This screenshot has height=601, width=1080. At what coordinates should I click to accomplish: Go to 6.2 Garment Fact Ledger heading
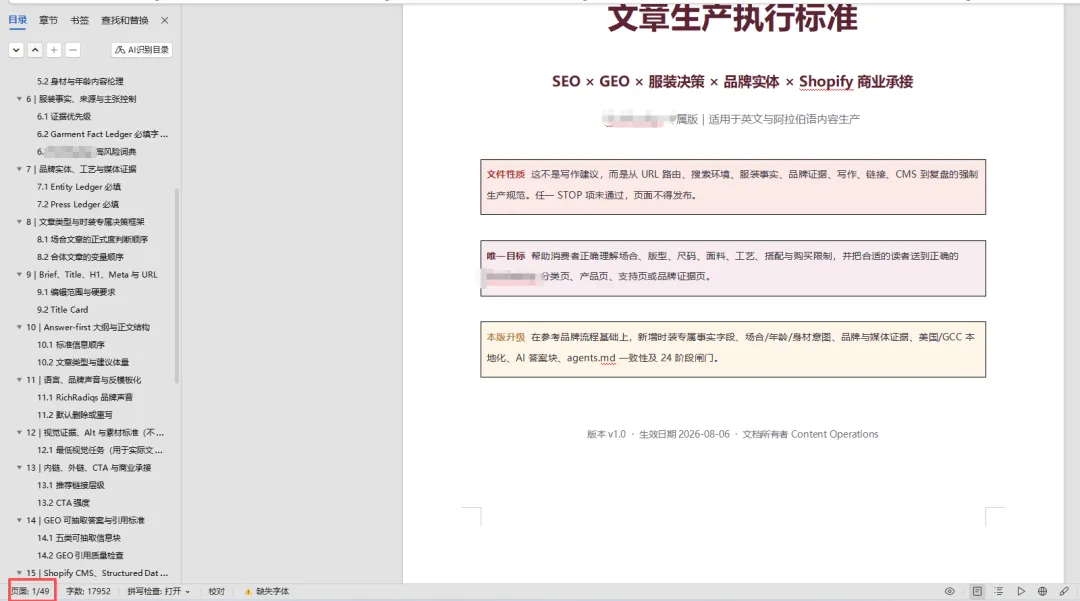pos(102,134)
